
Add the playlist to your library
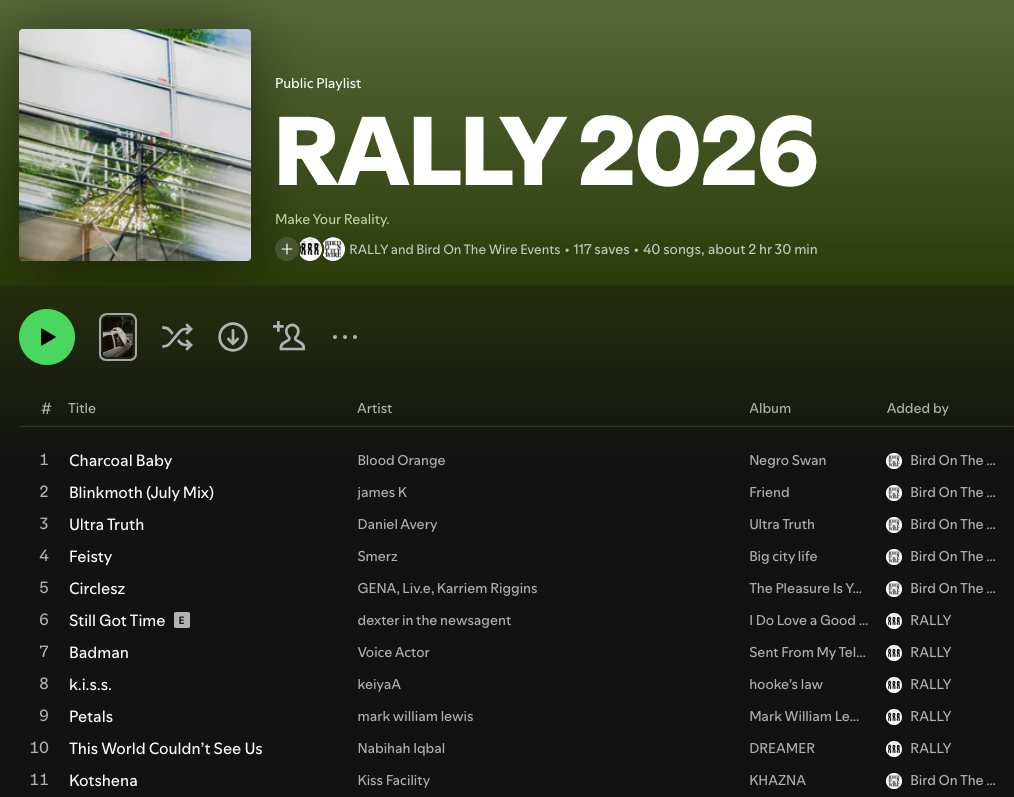(x=286, y=249)
